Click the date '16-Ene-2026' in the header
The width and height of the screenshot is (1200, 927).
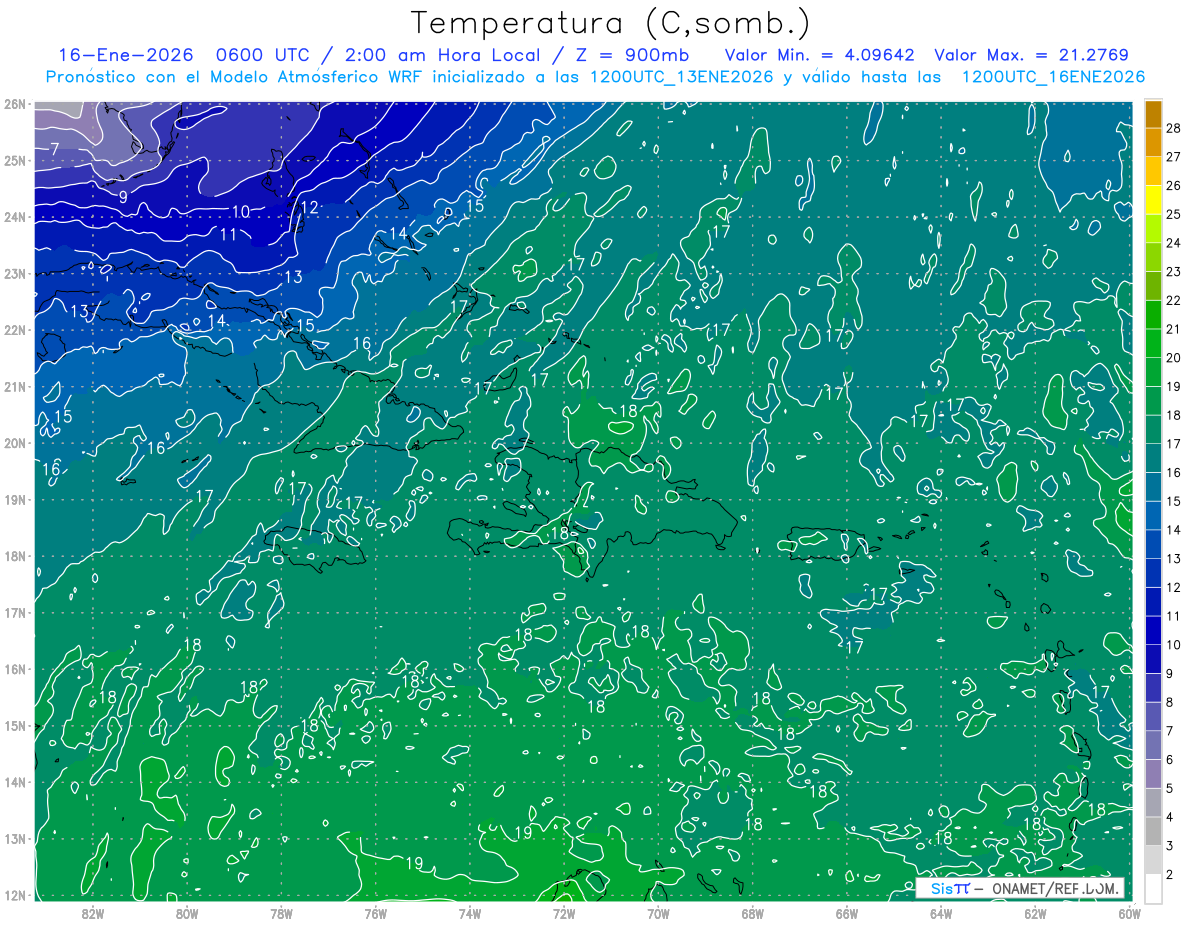[125, 55]
